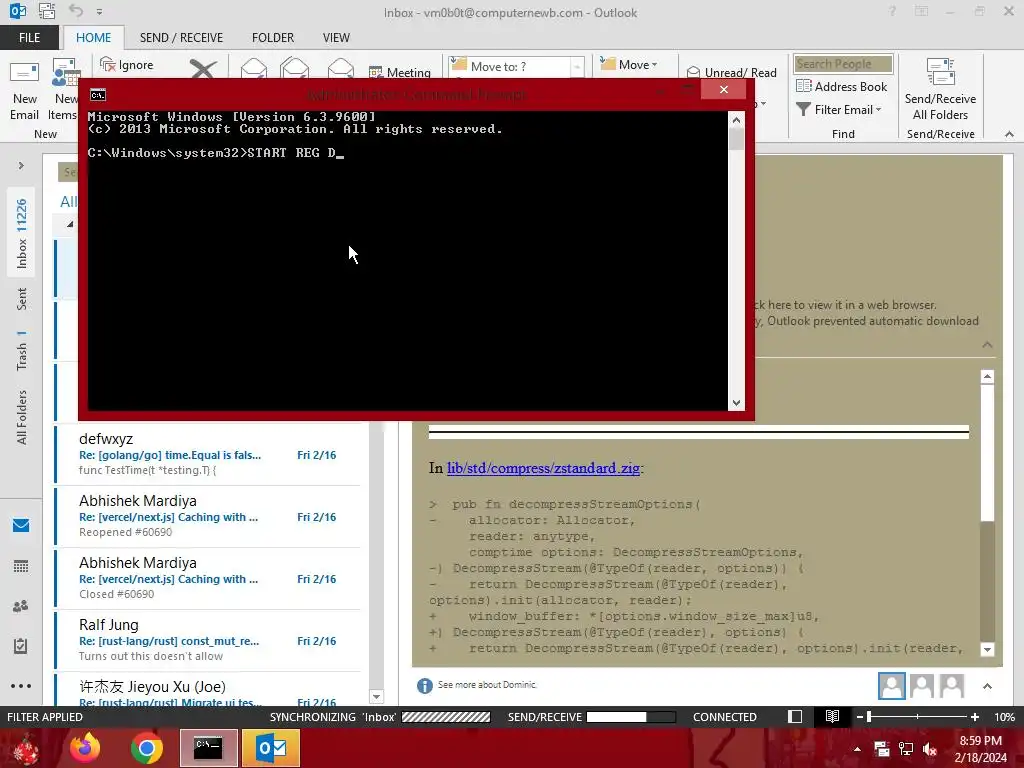The height and width of the screenshot is (768, 1024).
Task: Click the Help question mark icon in Outlook
Action: coord(892,12)
